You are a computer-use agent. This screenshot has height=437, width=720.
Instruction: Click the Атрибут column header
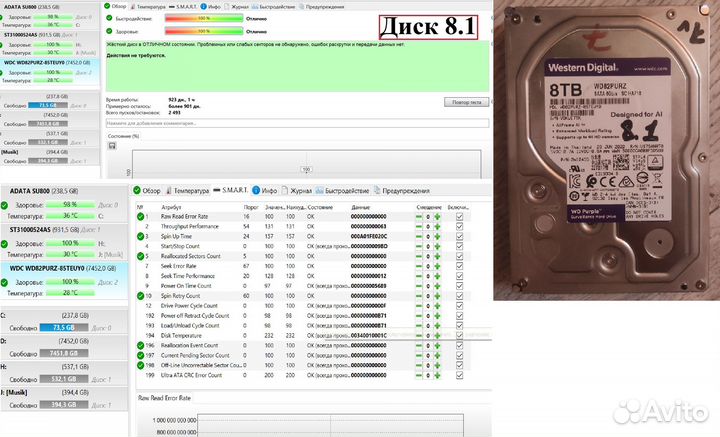tap(171, 207)
